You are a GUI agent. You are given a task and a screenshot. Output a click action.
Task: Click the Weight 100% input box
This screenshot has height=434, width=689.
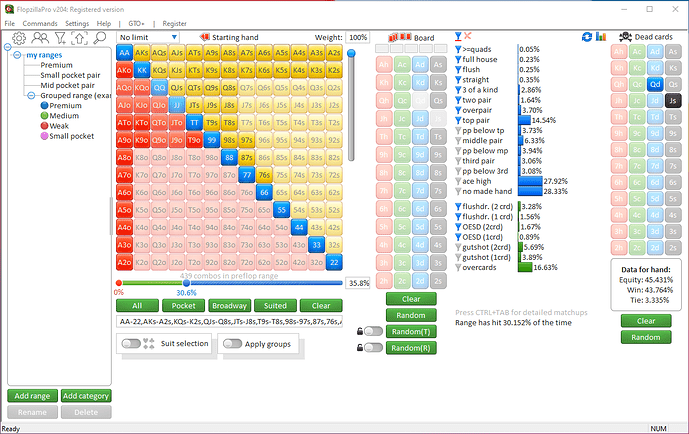[x=358, y=37]
